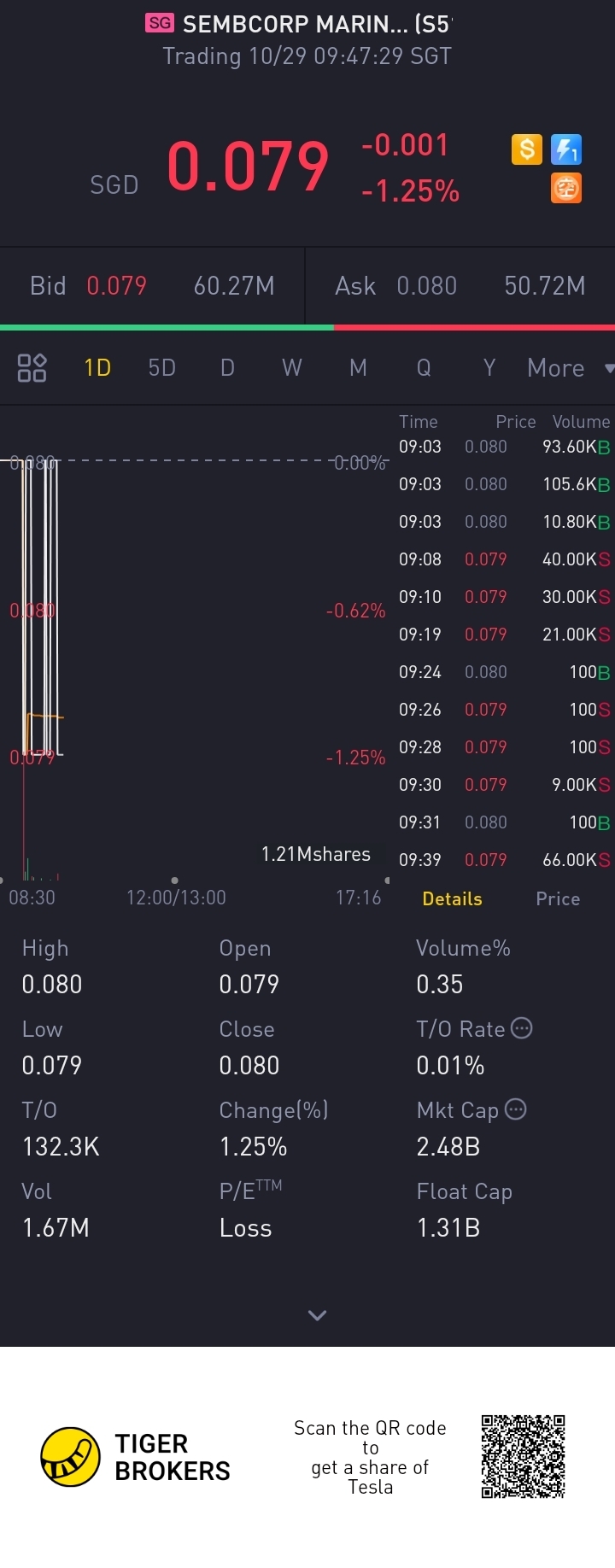Select the 09:39 trade of 66.00K
Viewport: 615px width, 1568px height.
[x=504, y=860]
